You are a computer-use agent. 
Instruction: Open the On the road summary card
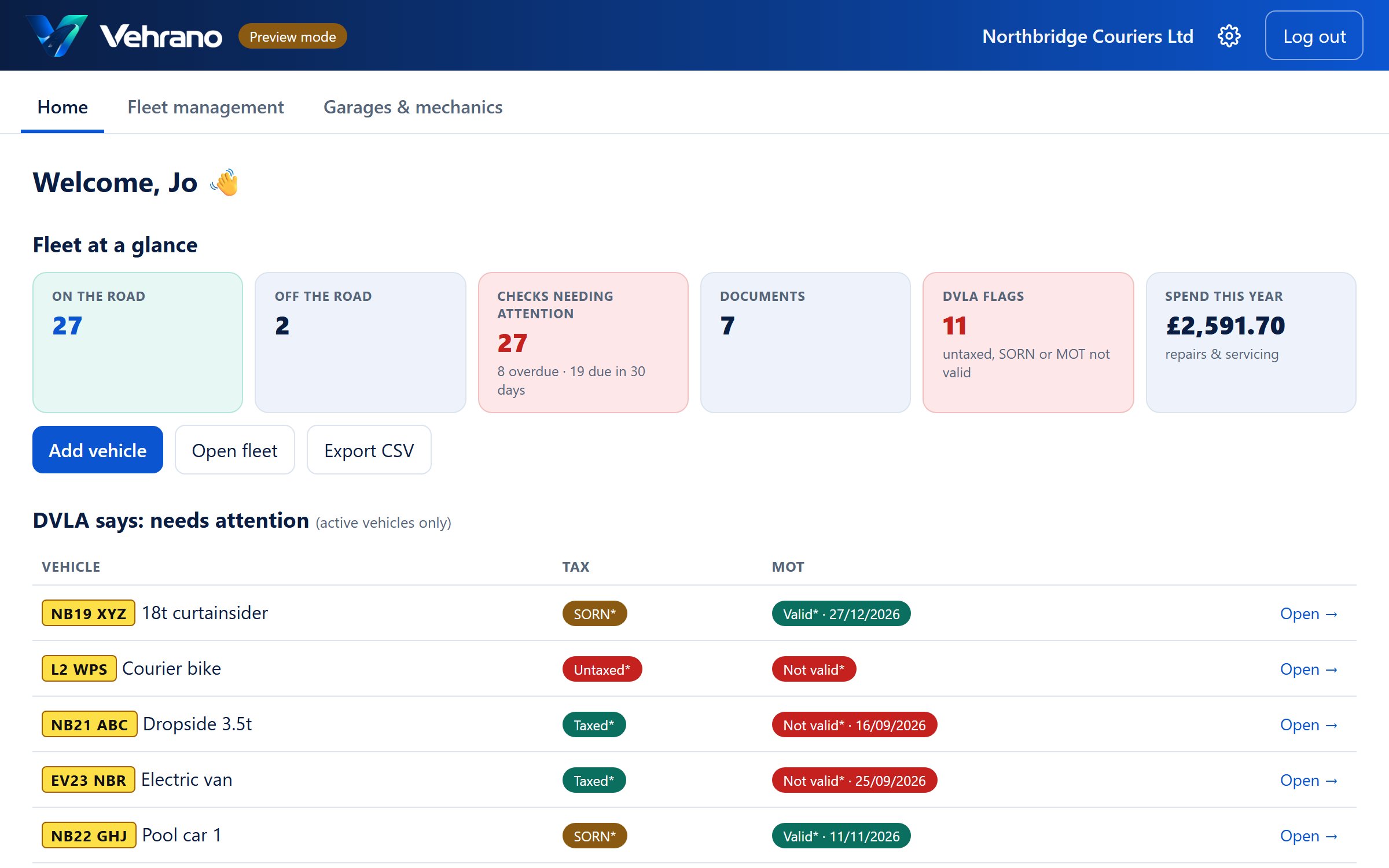(138, 343)
